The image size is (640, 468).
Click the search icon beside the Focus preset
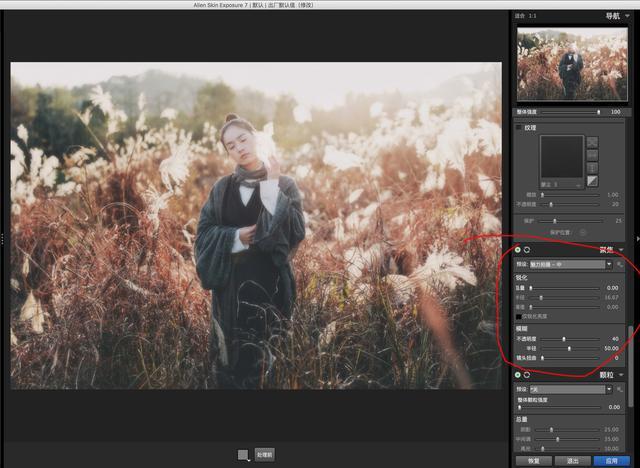tap(620, 264)
